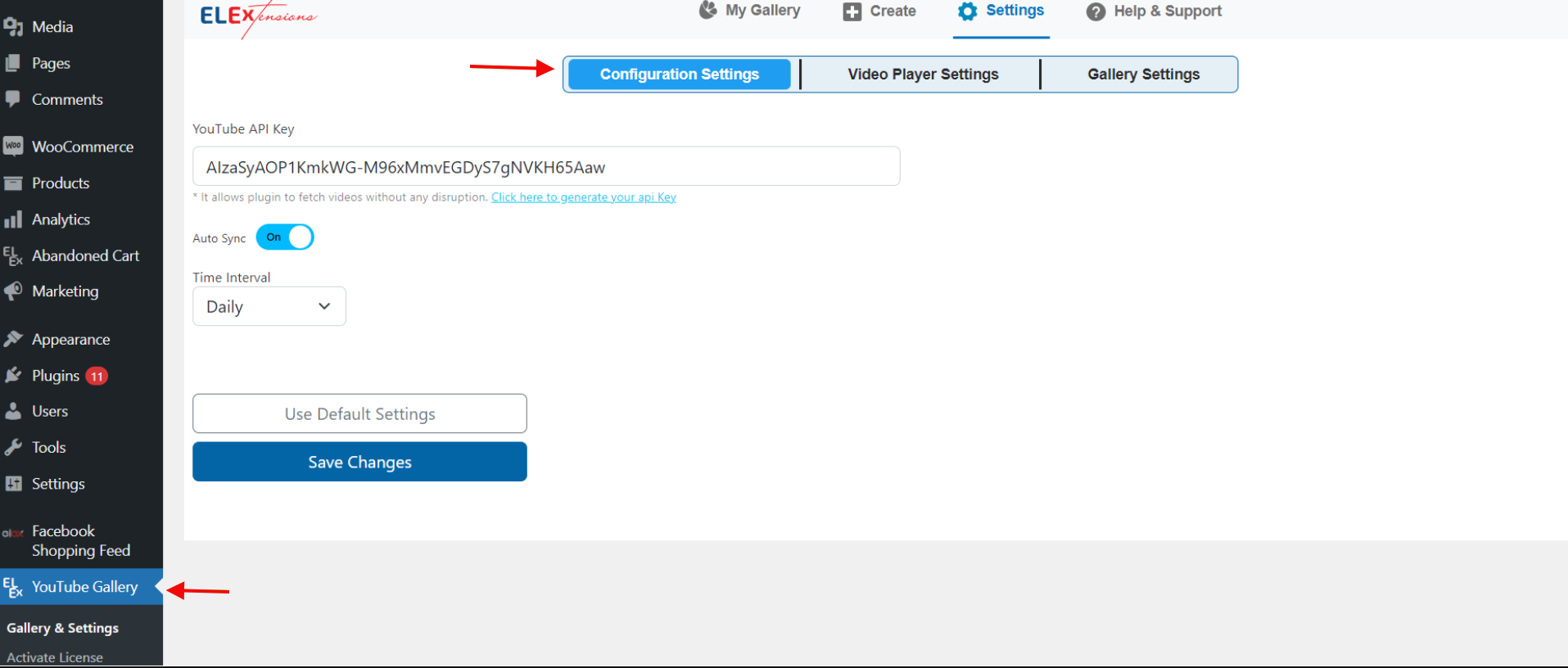Click inside the YouTube API Key field
1568x668 pixels.
point(546,166)
